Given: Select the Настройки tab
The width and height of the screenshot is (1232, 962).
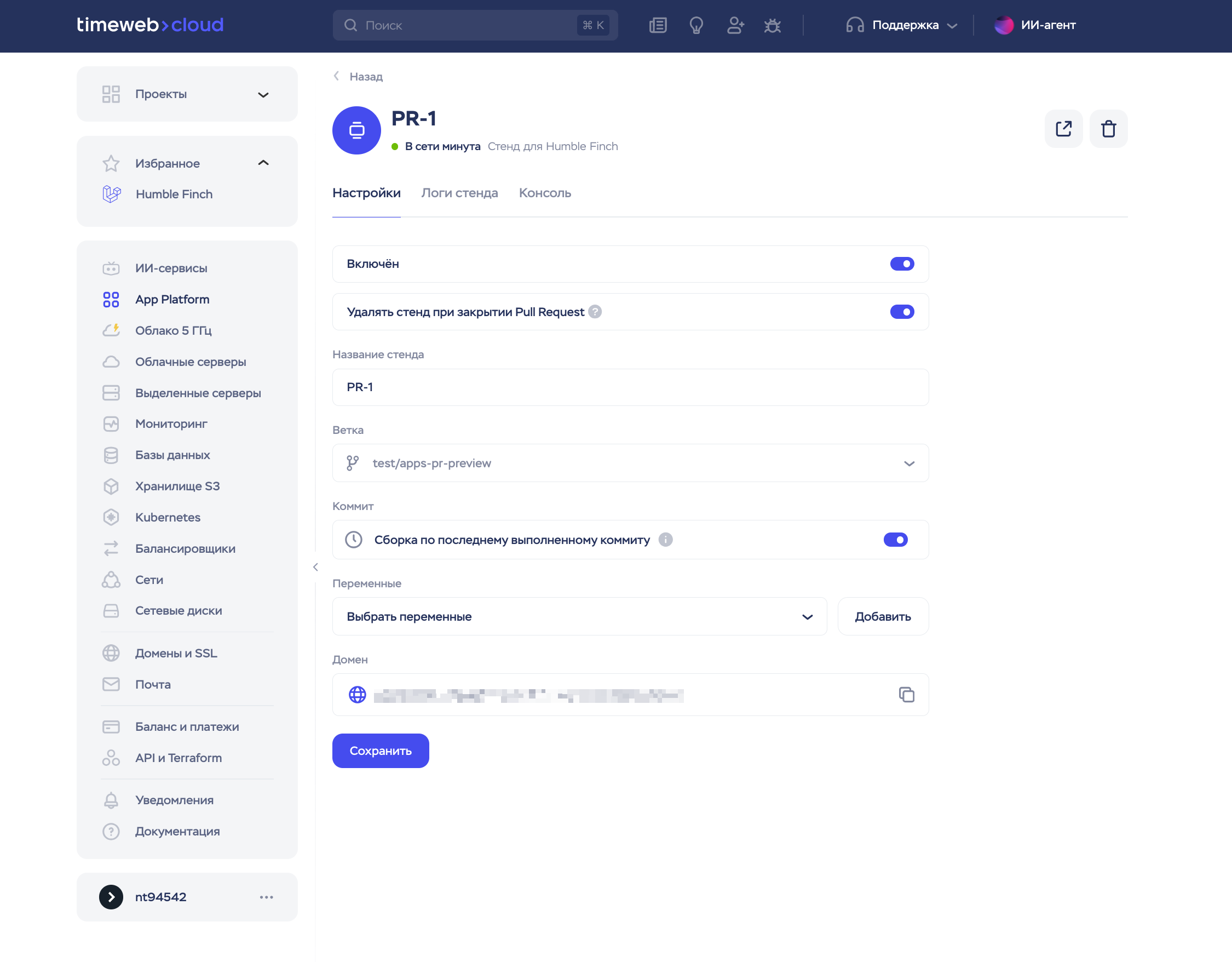Looking at the screenshot, I should click(366, 193).
